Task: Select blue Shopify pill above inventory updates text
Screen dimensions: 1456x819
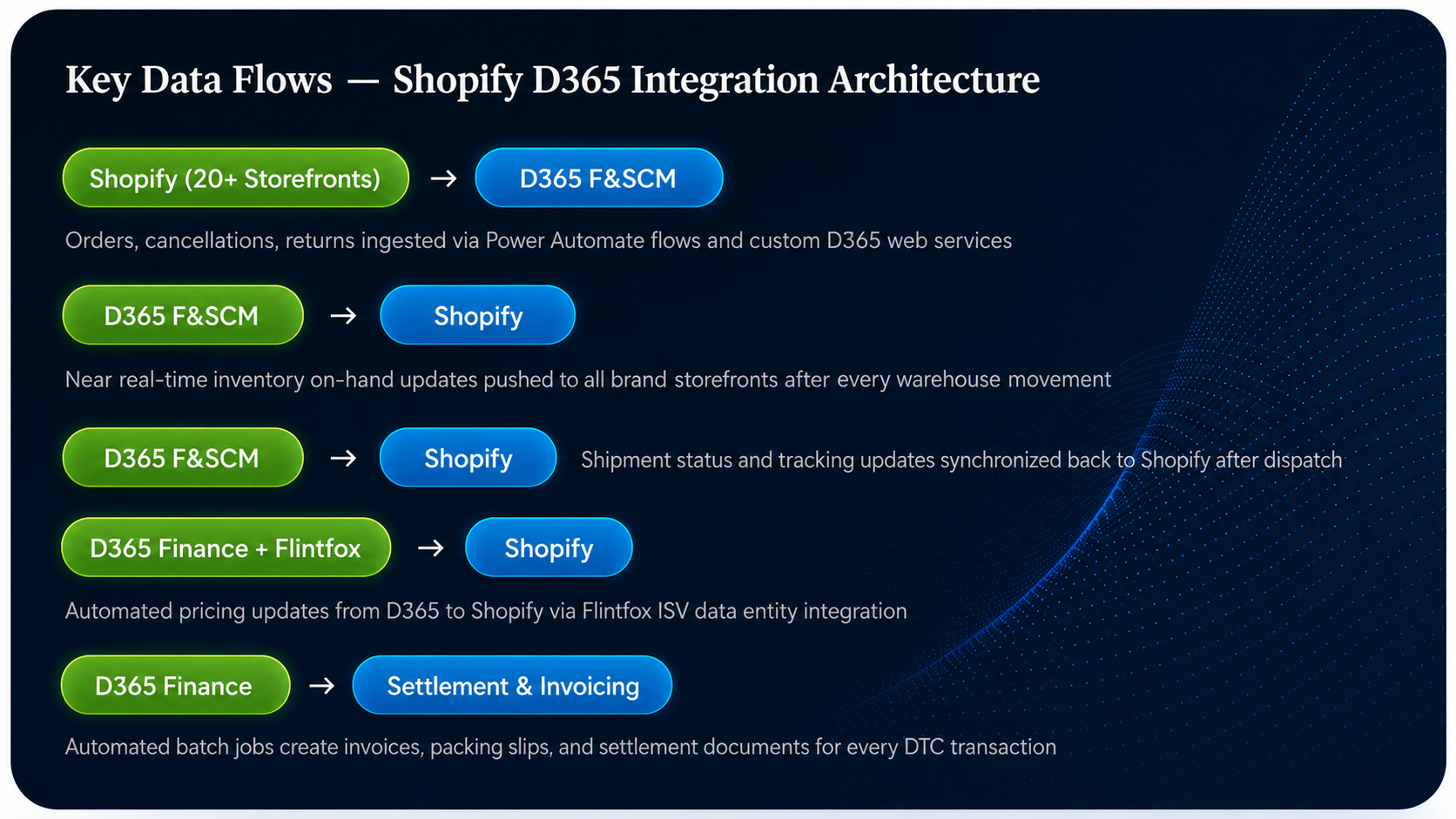Action: tap(478, 315)
